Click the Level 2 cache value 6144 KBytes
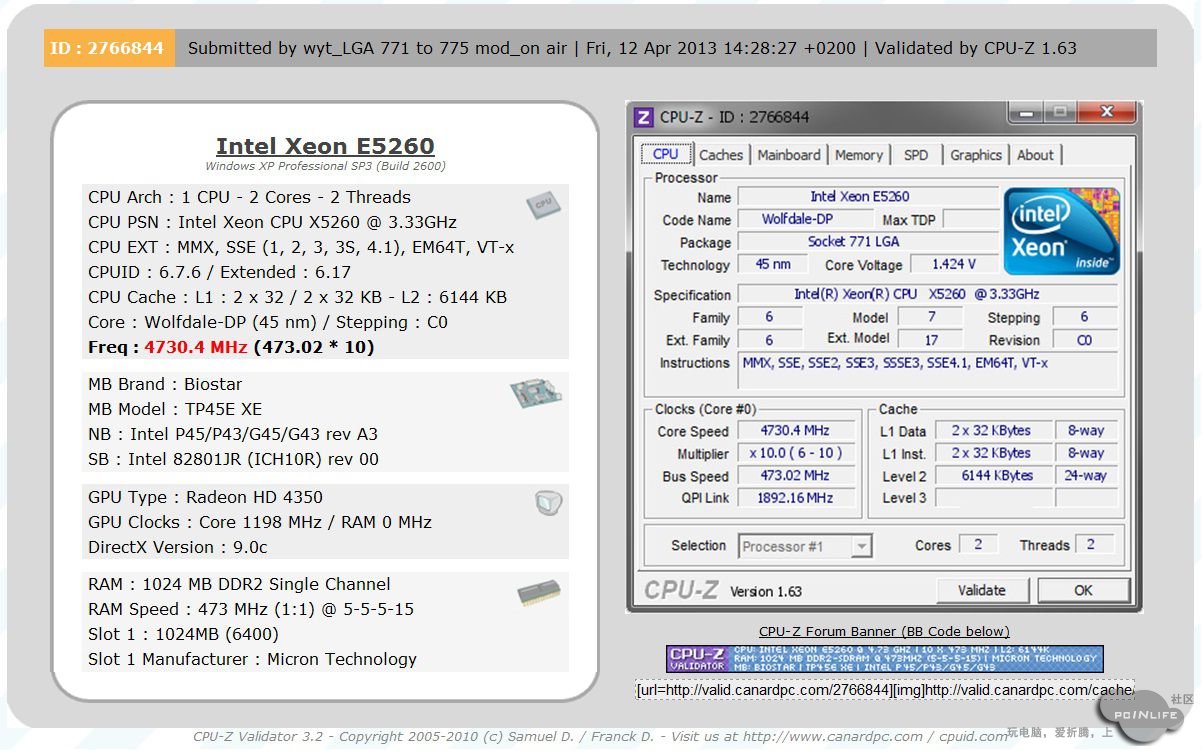The height and width of the screenshot is (751, 1202). 993,476
